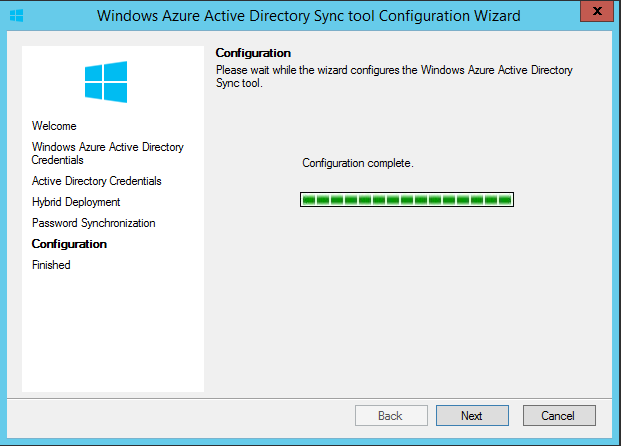Select Windows Azure Active Directory Credentials step

107,153
